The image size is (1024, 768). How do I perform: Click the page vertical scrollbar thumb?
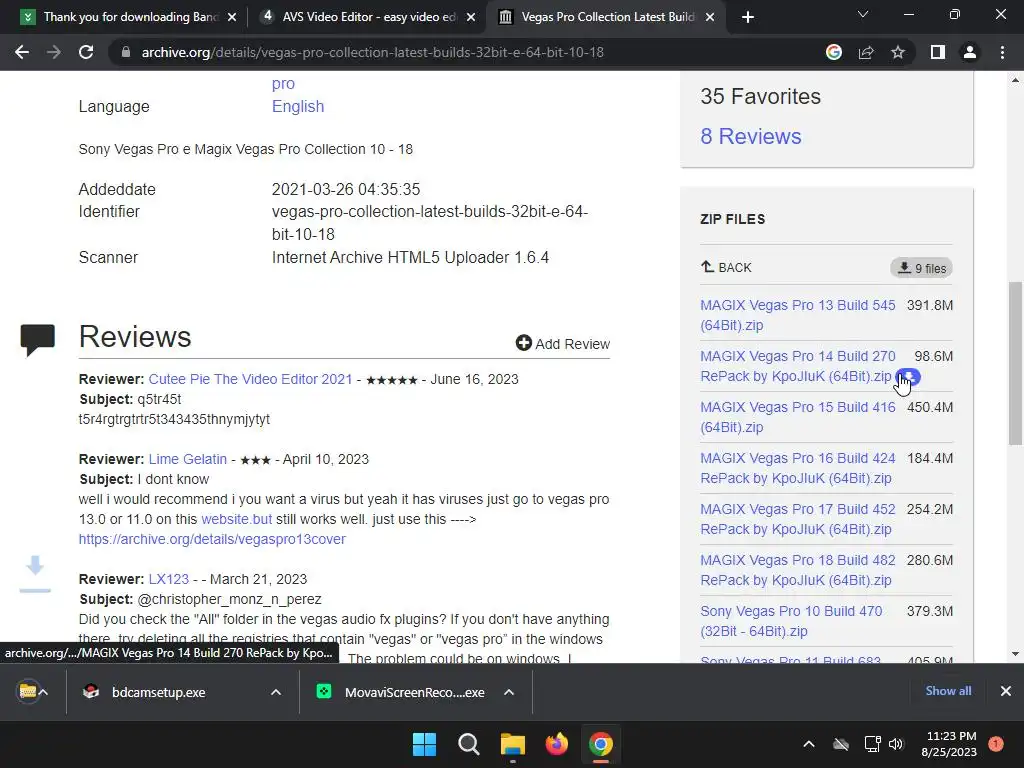pyautogui.click(x=1015, y=363)
